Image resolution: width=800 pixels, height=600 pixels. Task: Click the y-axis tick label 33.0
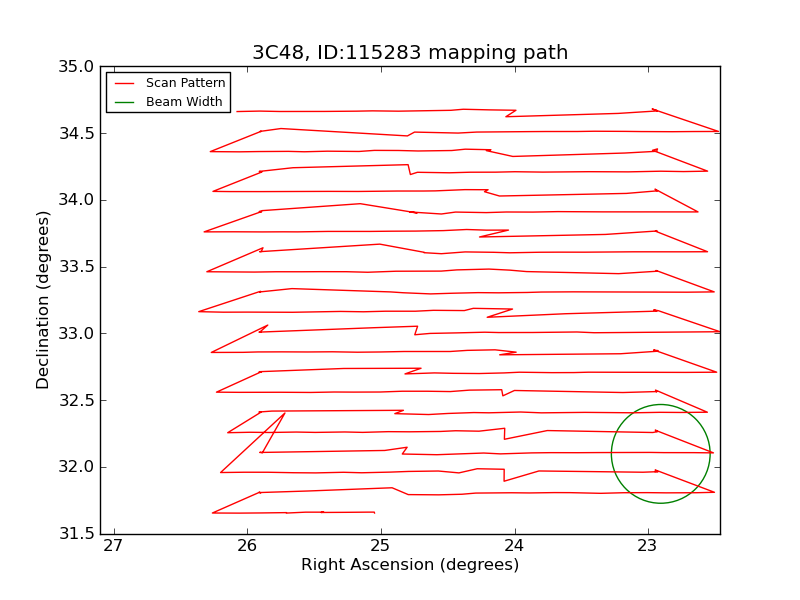pyautogui.click(x=77, y=334)
